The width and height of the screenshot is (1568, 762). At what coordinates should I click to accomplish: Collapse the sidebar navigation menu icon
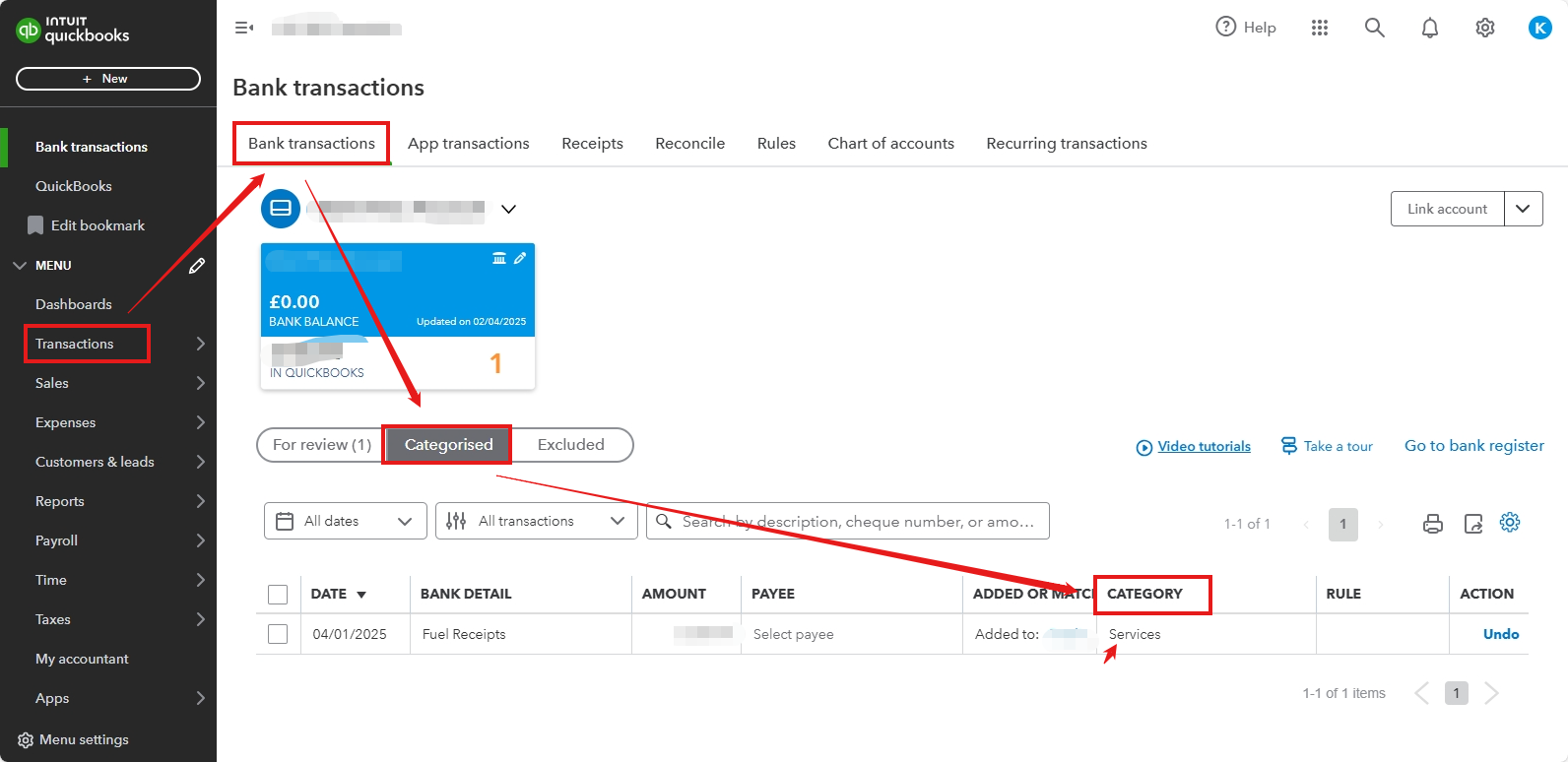244,28
